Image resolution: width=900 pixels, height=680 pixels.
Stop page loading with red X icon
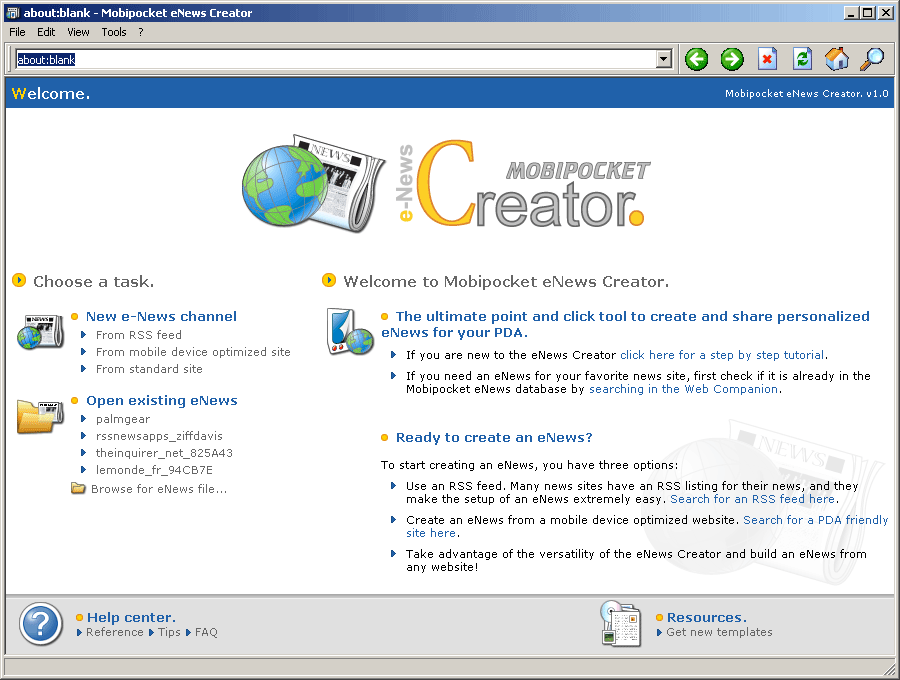(x=767, y=59)
